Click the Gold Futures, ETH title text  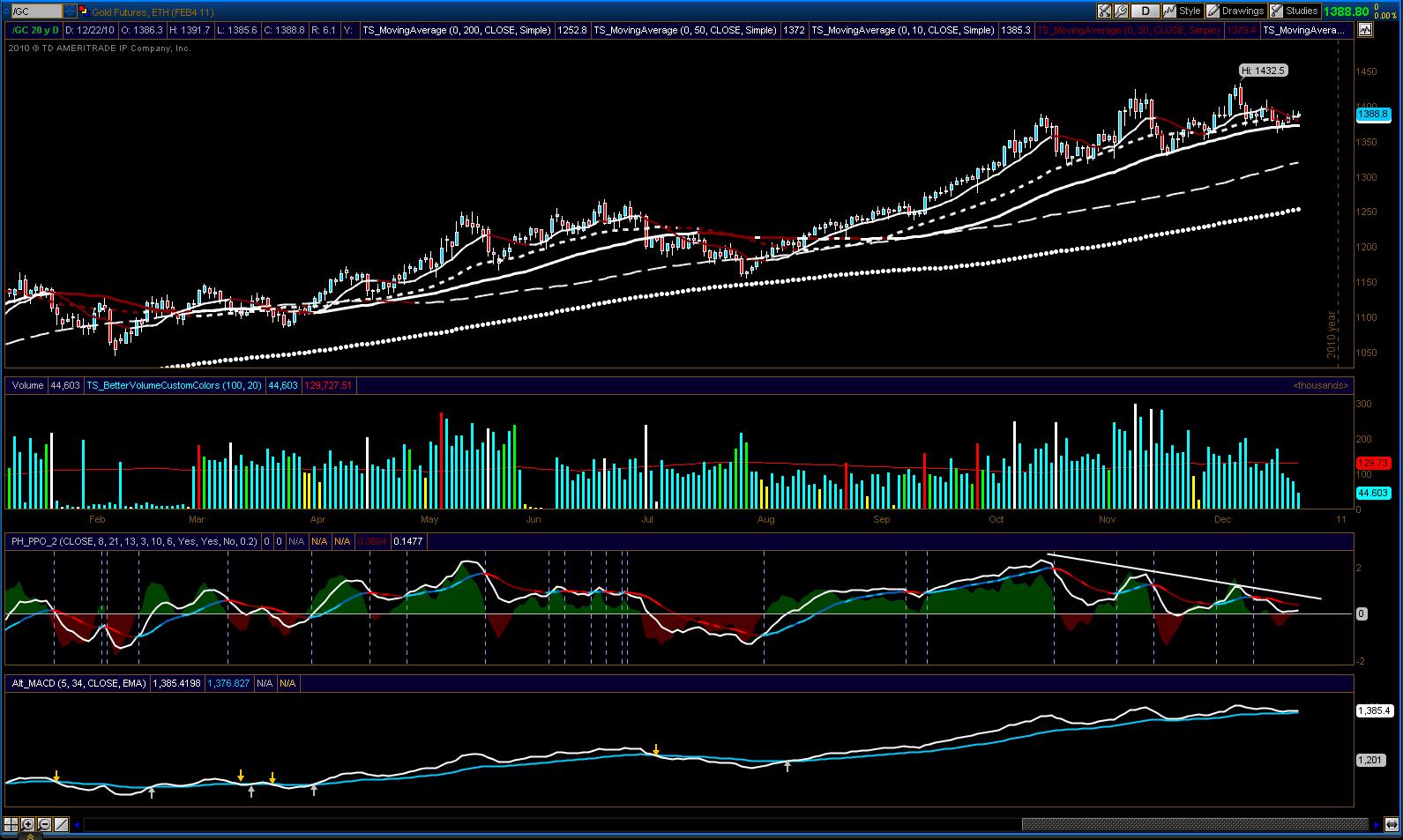pos(152,12)
